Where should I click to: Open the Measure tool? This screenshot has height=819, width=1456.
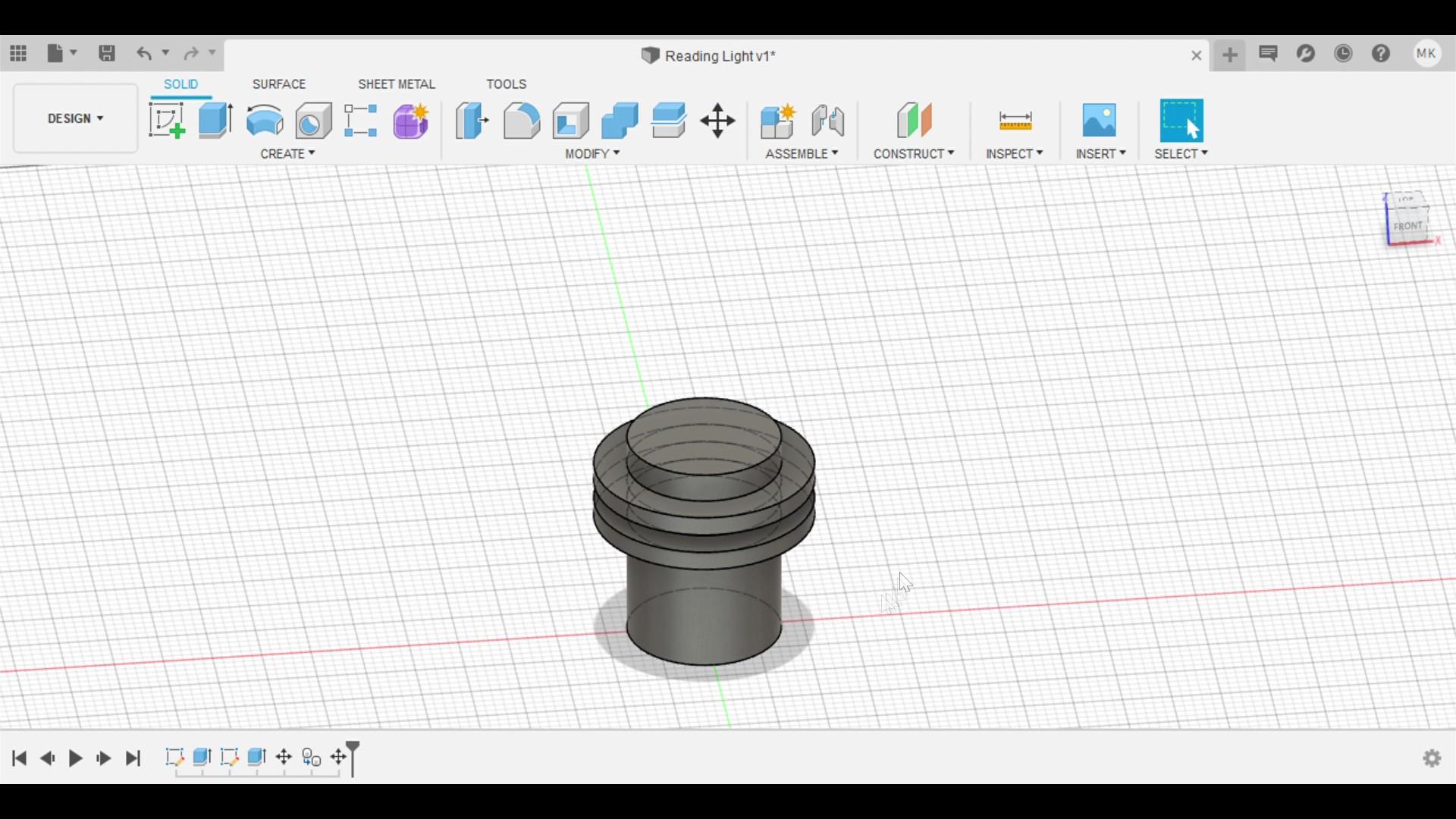point(1015,121)
